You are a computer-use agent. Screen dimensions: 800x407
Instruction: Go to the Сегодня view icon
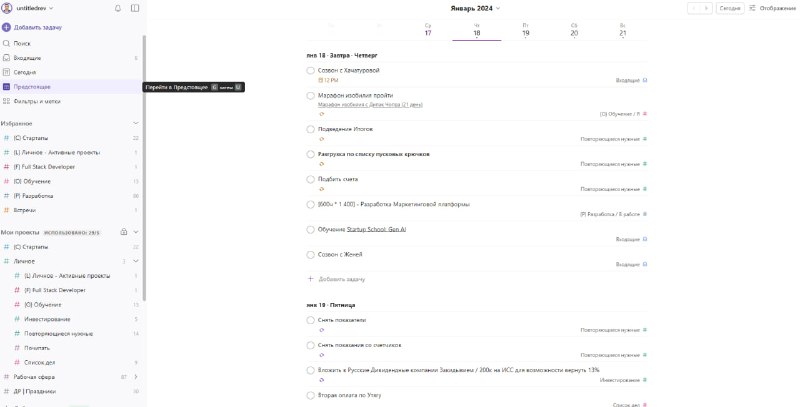(x=7, y=72)
